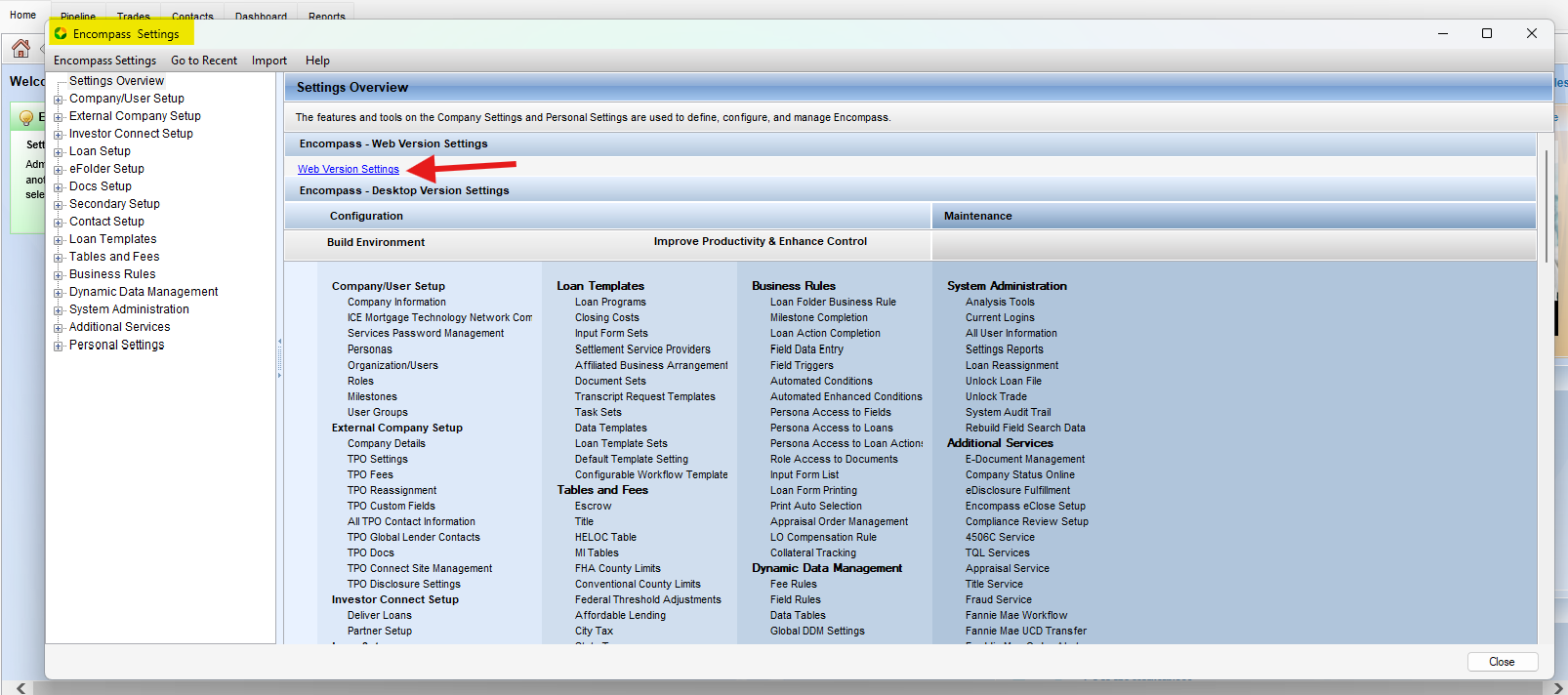Open the TPO Settings link

coord(378,459)
